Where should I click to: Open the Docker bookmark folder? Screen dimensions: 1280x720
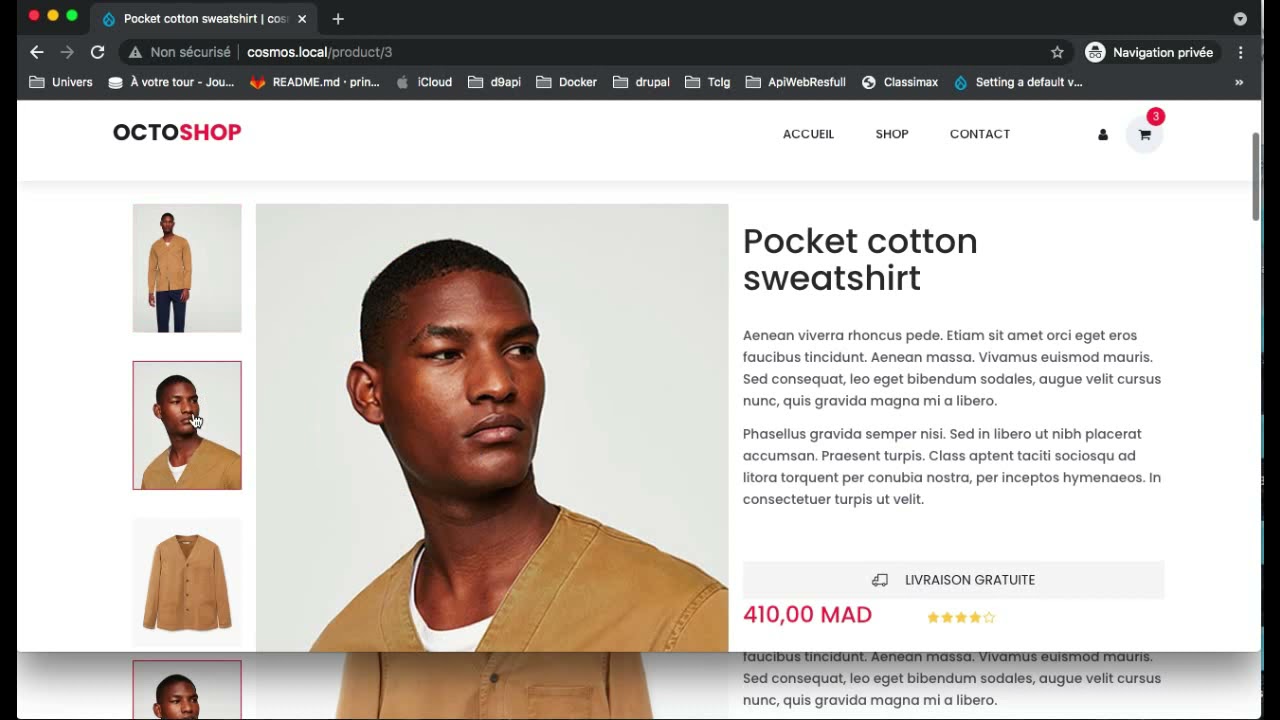[x=567, y=82]
